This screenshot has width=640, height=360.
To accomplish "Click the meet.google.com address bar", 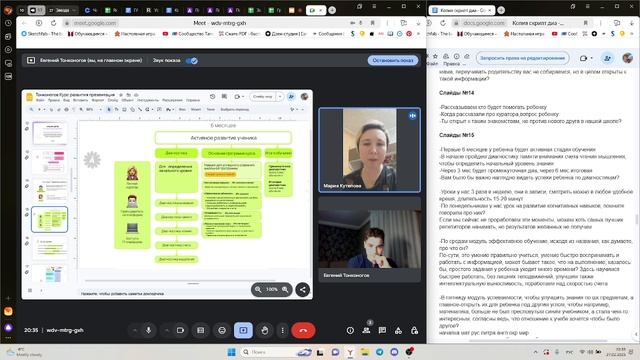I will tap(95, 23).
